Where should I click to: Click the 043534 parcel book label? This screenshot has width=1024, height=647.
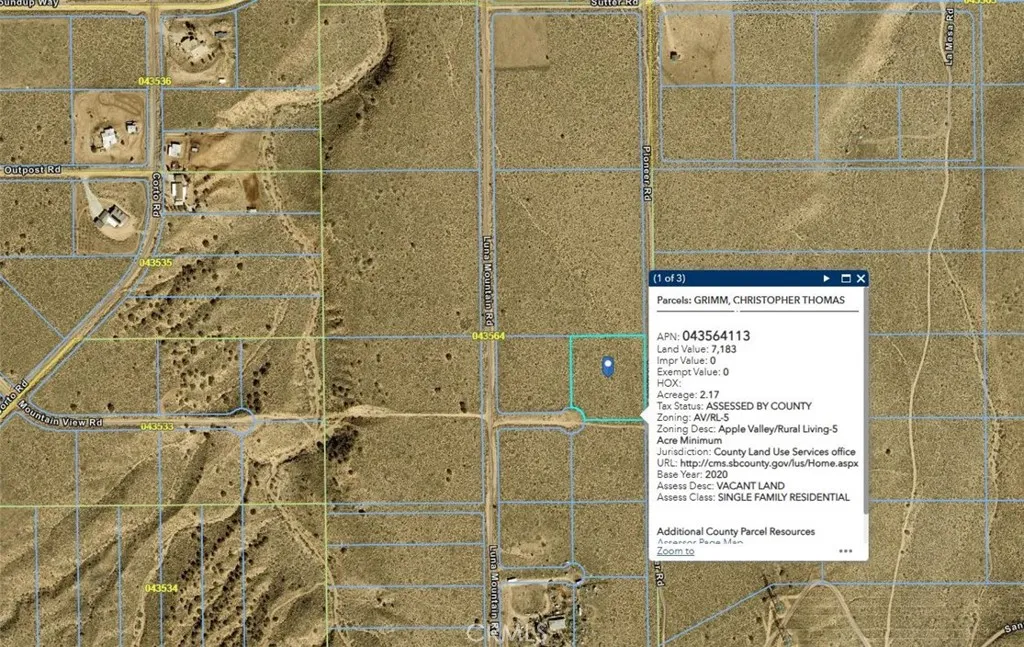point(161,588)
